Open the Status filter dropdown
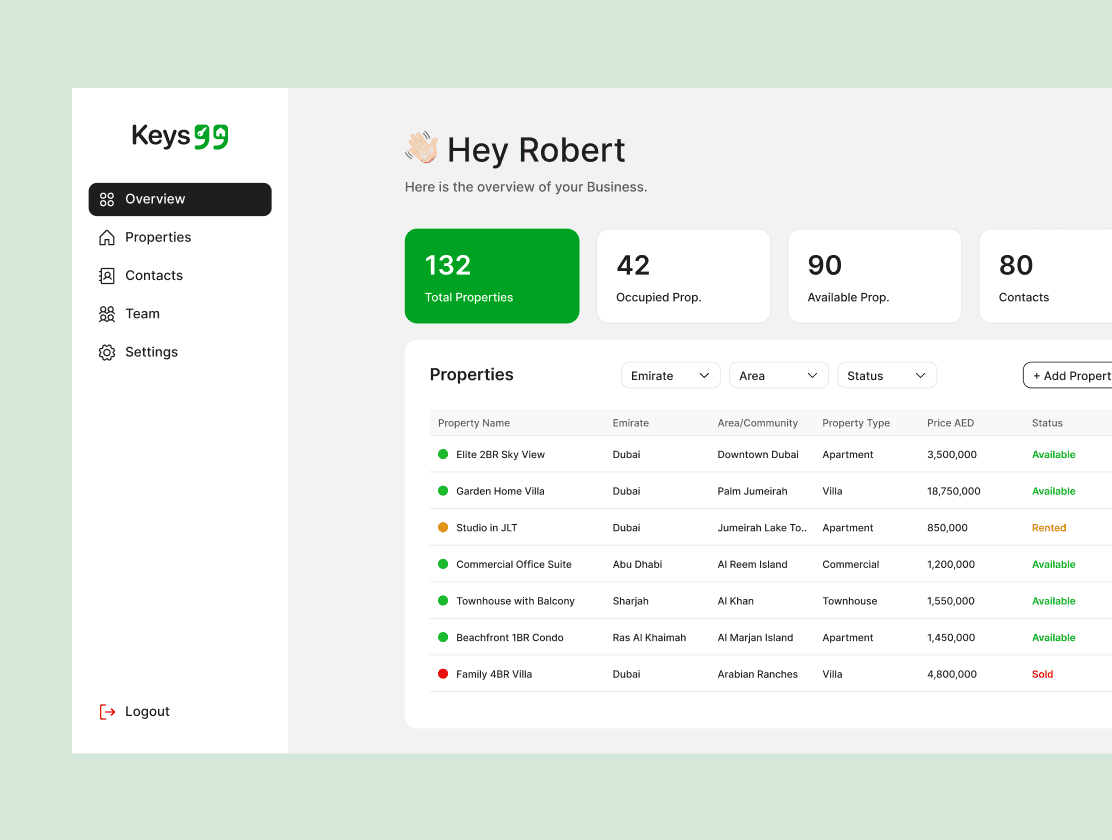Screen dimensions: 1112x840 point(887,375)
